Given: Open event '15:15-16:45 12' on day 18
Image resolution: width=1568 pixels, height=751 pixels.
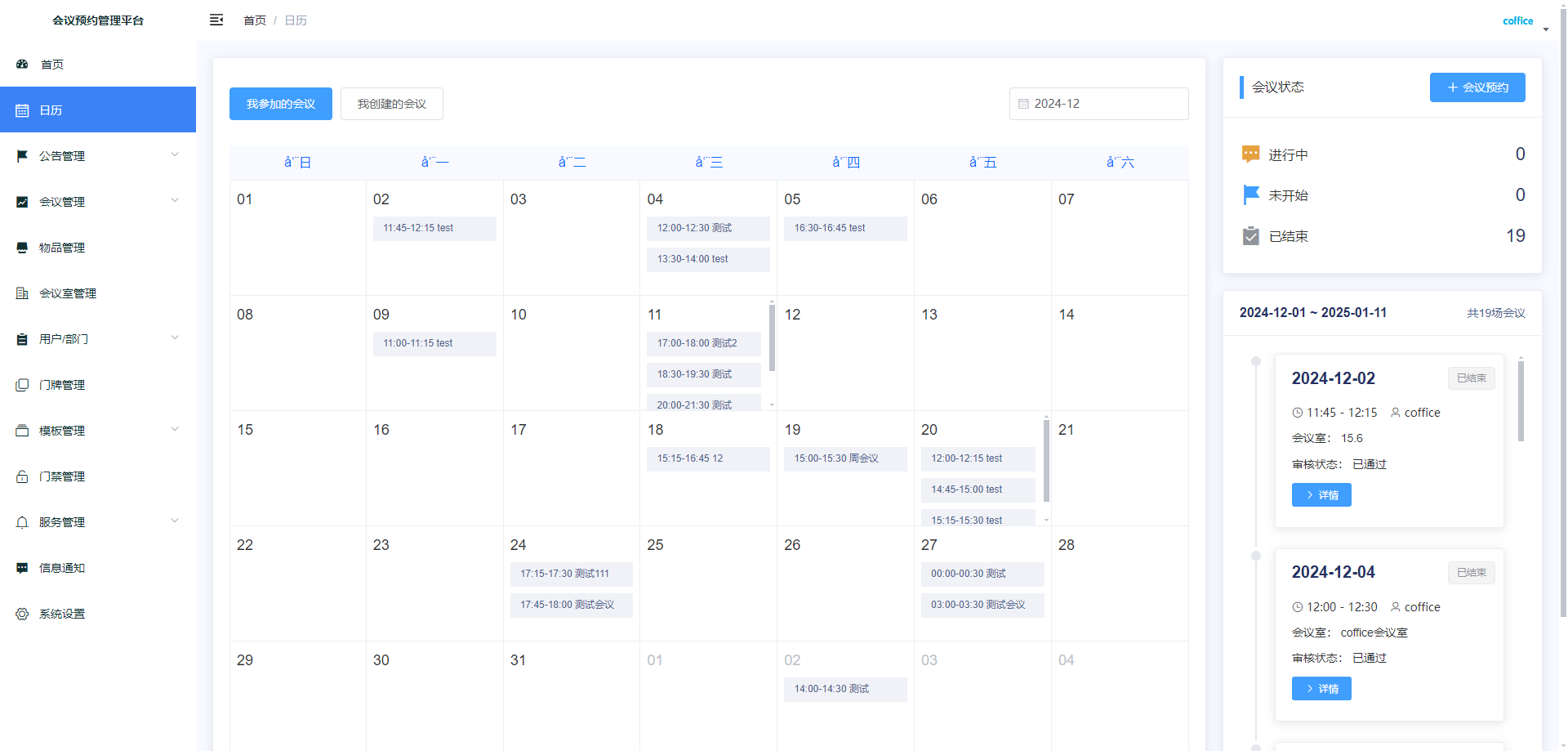Looking at the screenshot, I should (x=708, y=458).
